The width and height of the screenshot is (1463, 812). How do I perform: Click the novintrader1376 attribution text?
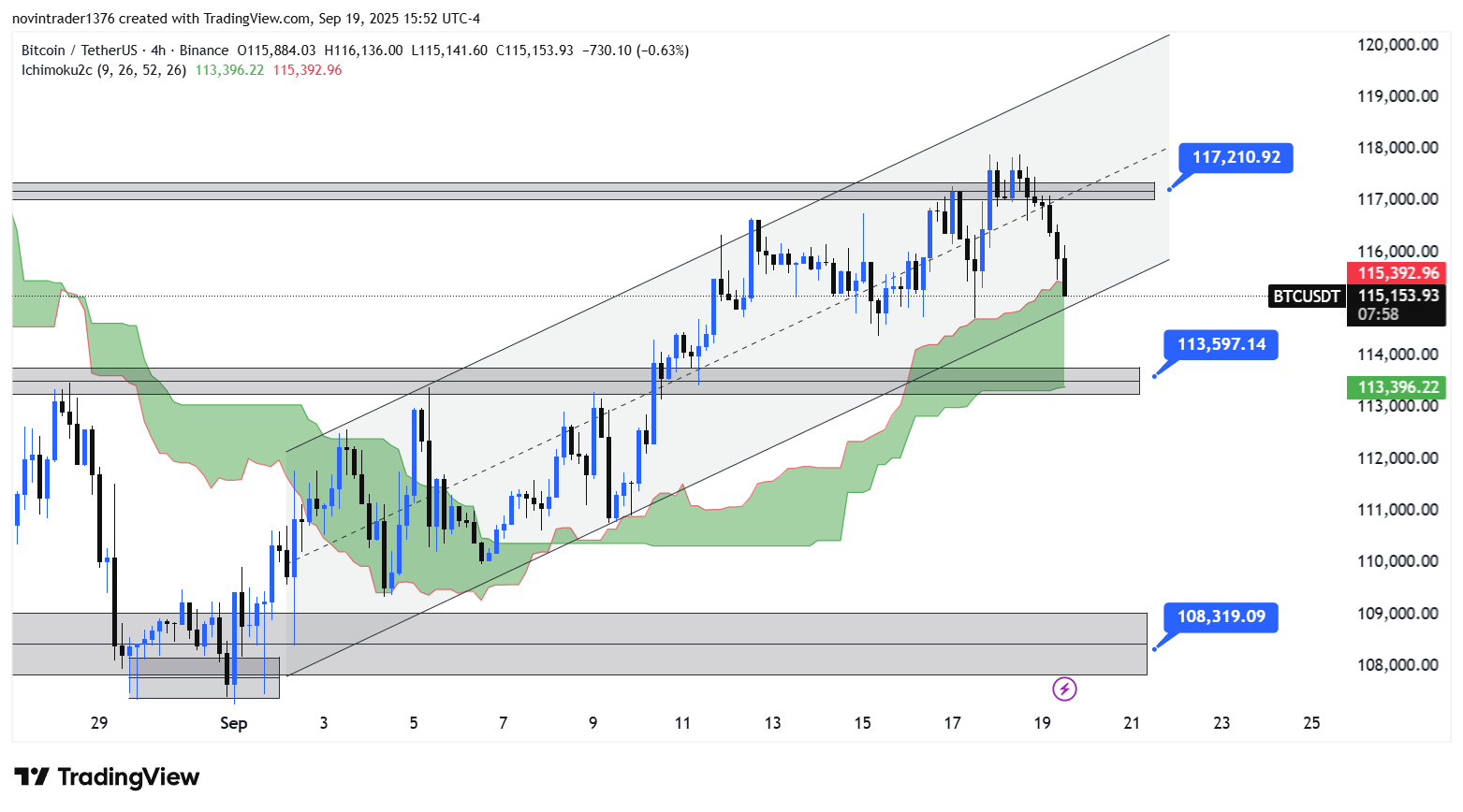[x=63, y=18]
